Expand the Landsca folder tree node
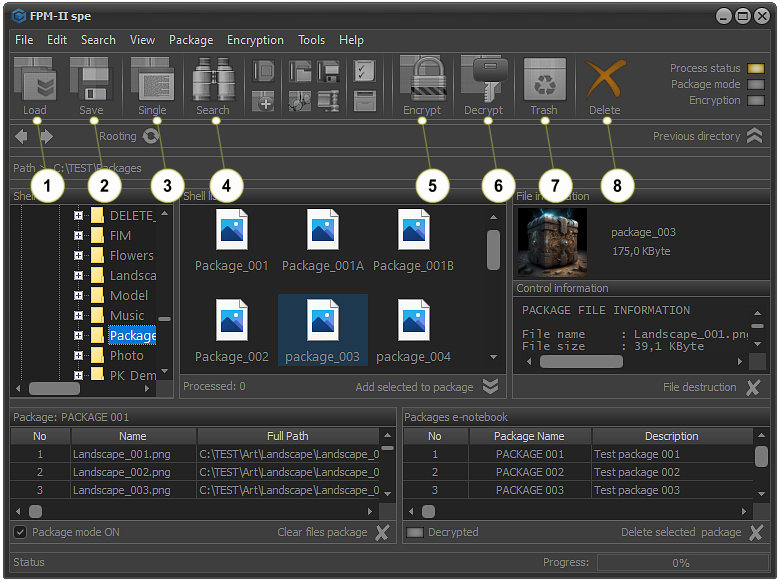 [x=78, y=275]
